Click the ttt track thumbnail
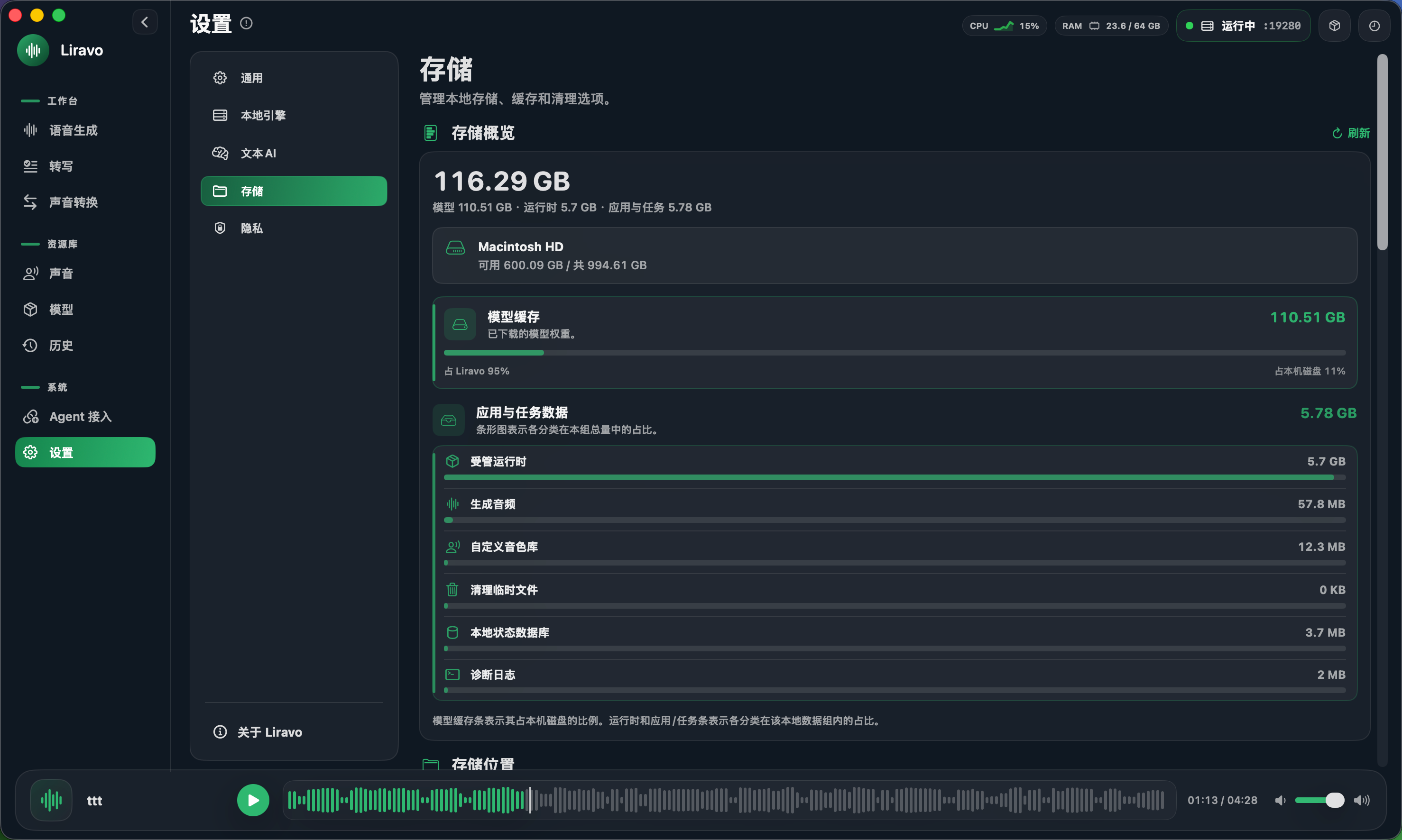This screenshot has width=1402, height=840. 51,800
